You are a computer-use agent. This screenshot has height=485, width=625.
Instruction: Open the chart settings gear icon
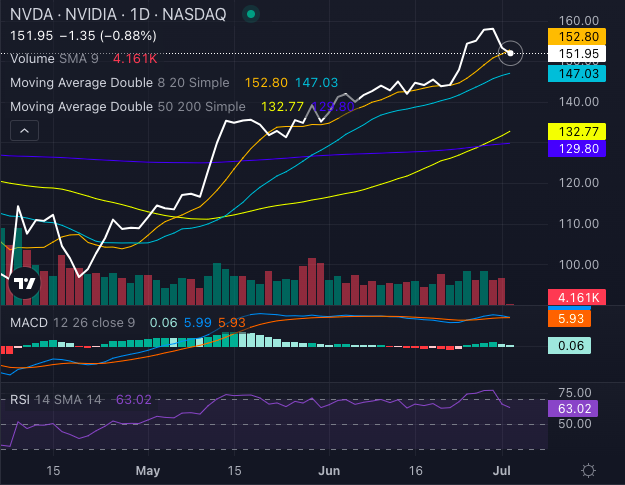pos(588,471)
